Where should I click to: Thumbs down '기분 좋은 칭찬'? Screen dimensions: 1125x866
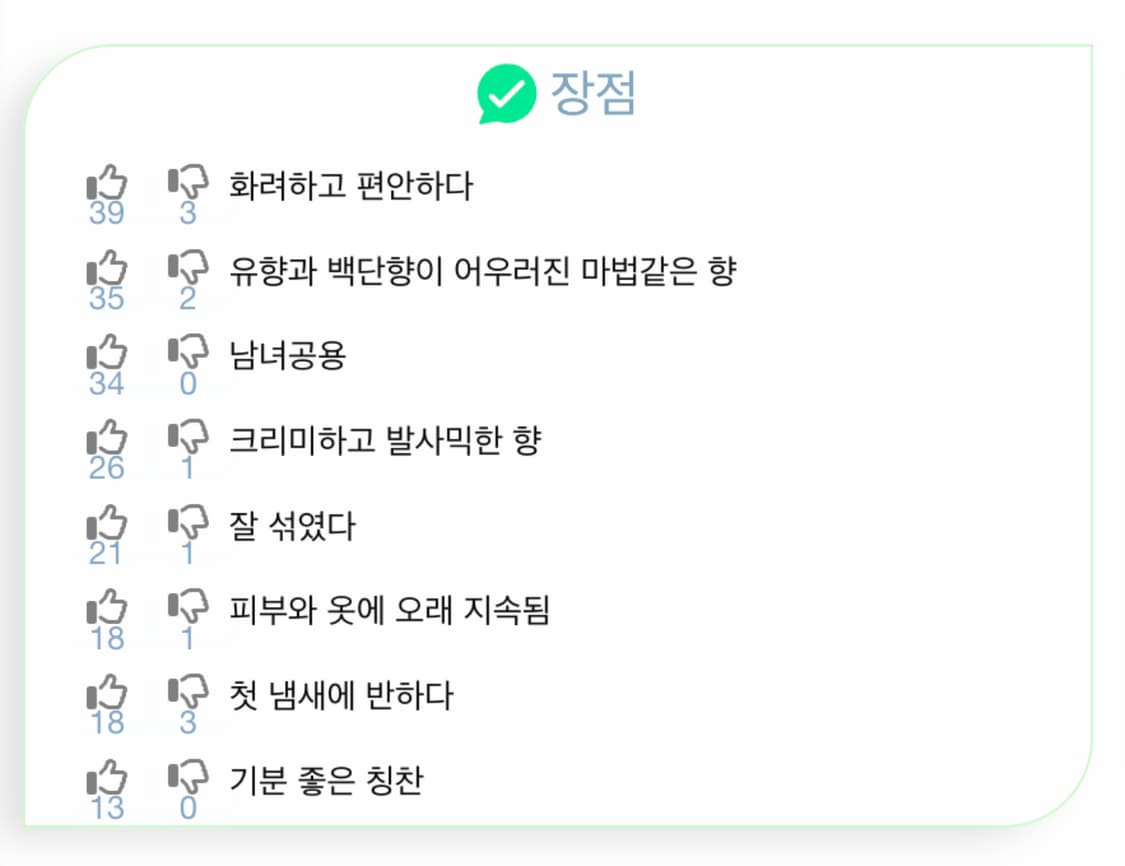[x=188, y=777]
